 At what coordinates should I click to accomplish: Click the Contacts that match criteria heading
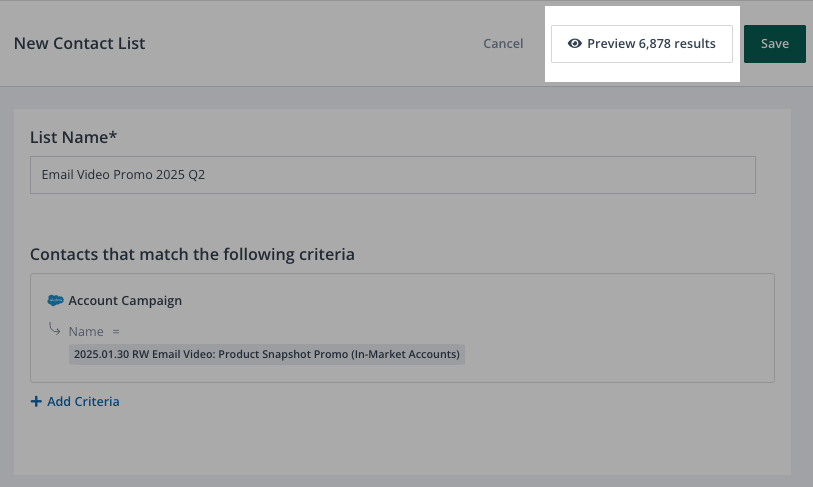coord(192,254)
